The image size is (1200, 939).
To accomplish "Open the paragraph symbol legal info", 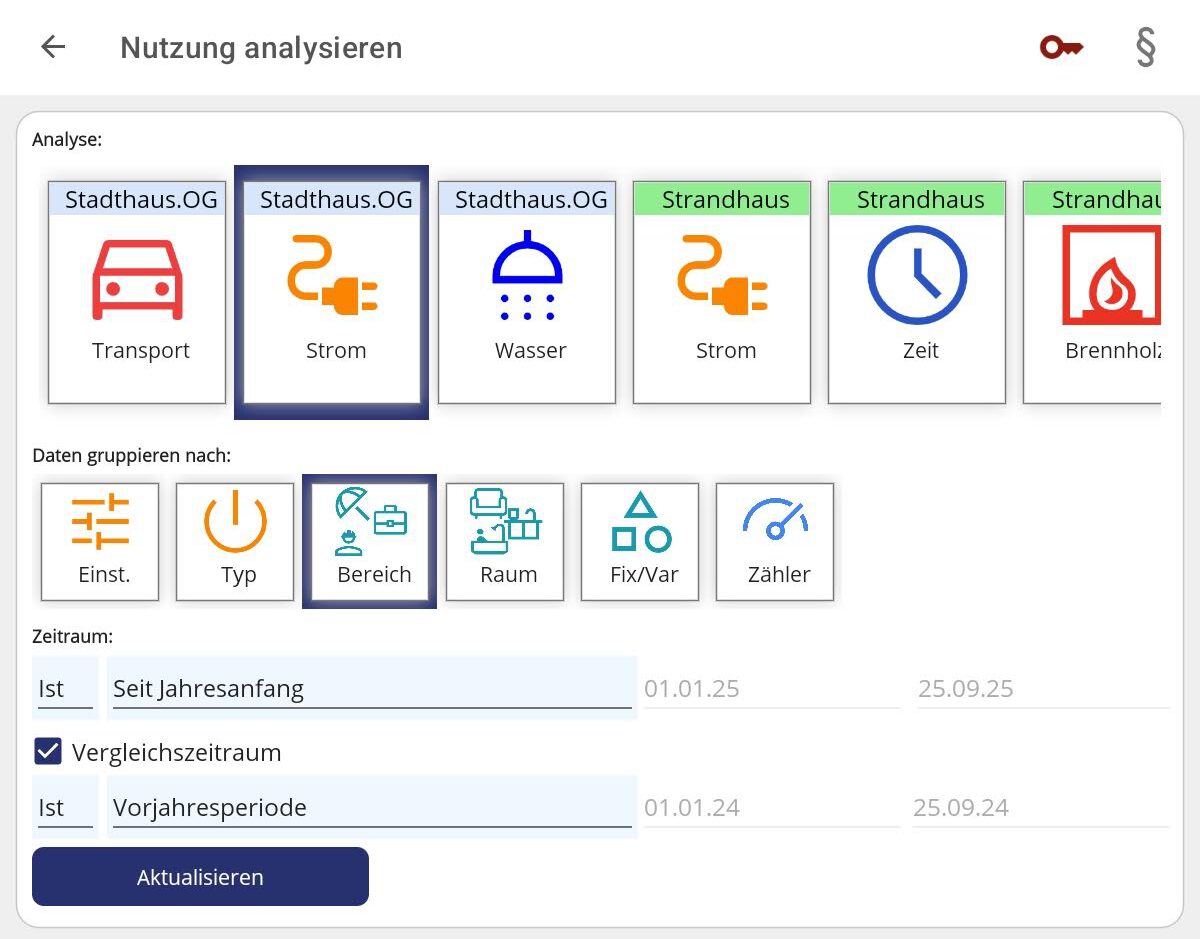I will tap(1145, 47).
